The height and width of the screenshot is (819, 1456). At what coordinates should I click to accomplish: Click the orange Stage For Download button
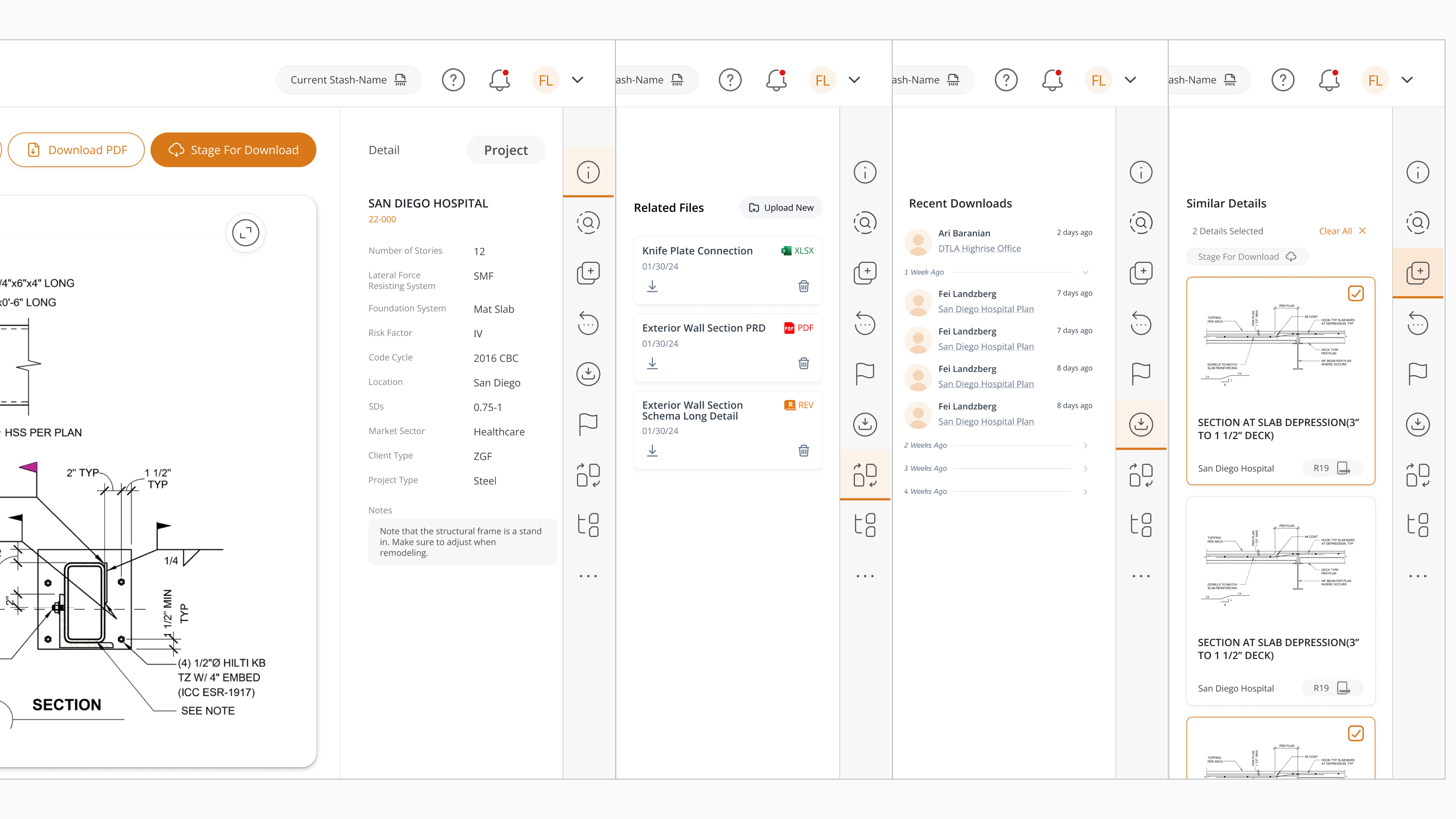(x=233, y=150)
